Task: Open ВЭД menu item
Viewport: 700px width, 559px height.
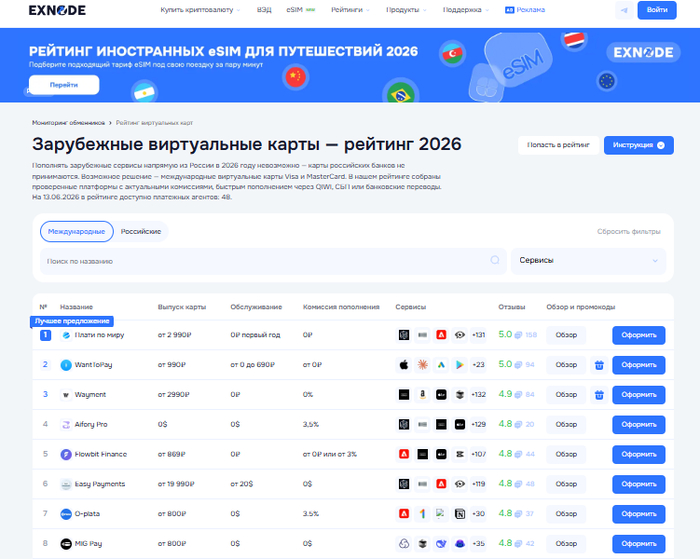Action: pyautogui.click(x=264, y=10)
